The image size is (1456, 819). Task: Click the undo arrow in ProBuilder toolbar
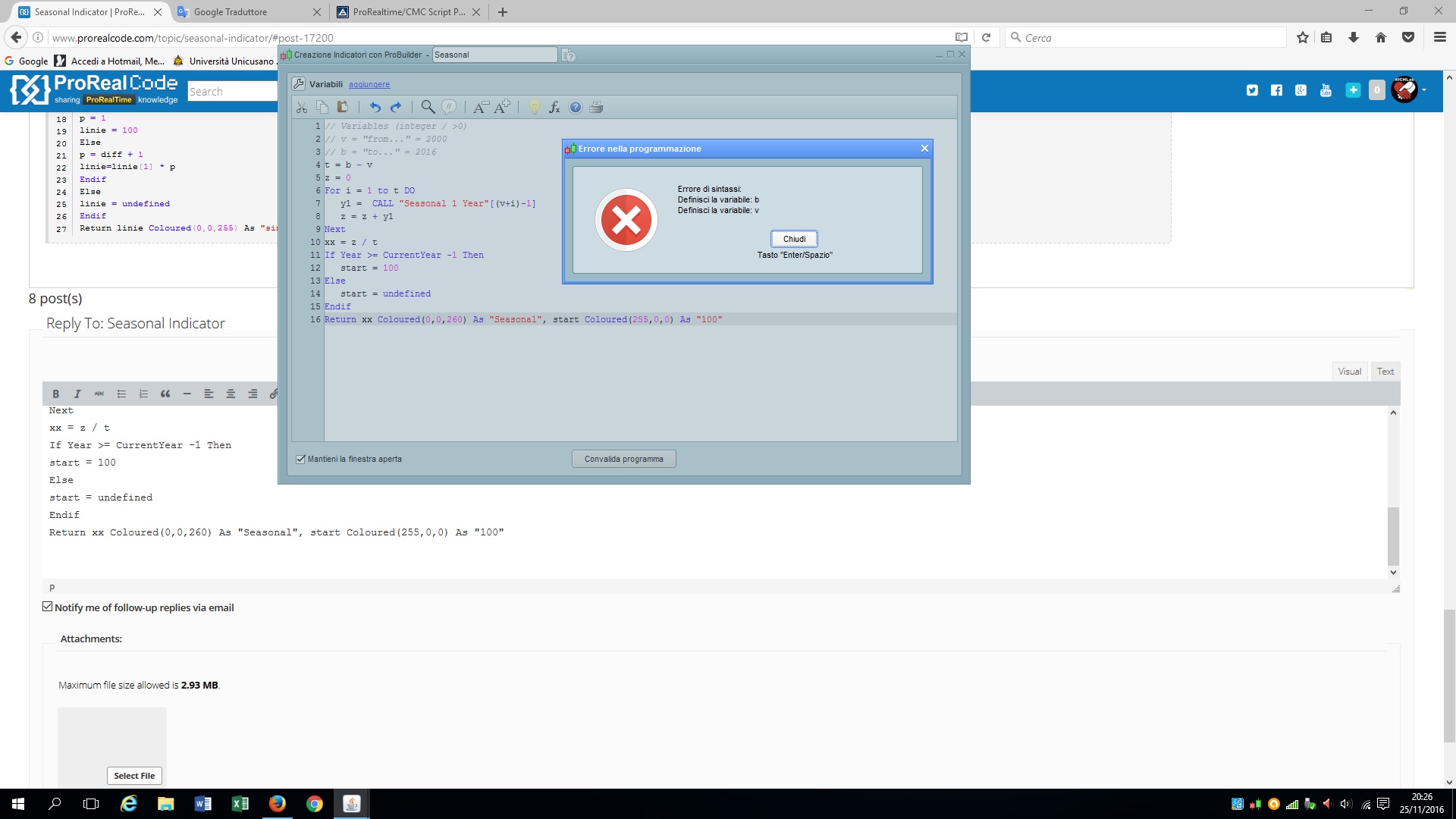click(x=375, y=107)
